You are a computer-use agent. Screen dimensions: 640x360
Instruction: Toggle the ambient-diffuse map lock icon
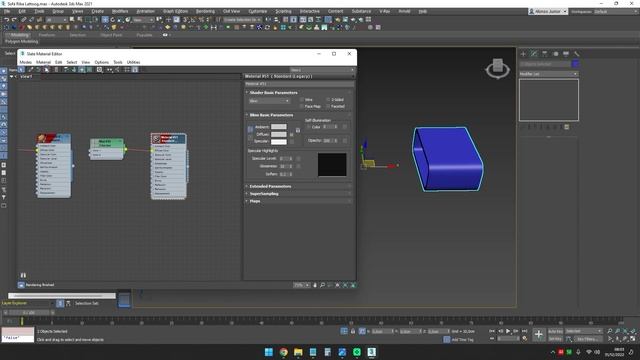tap(298, 130)
